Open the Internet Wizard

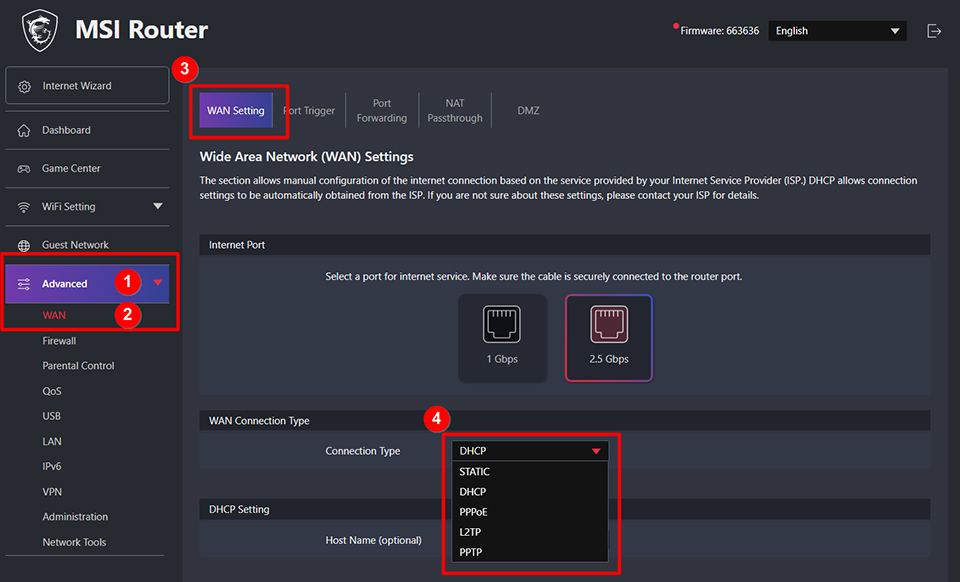(87, 86)
